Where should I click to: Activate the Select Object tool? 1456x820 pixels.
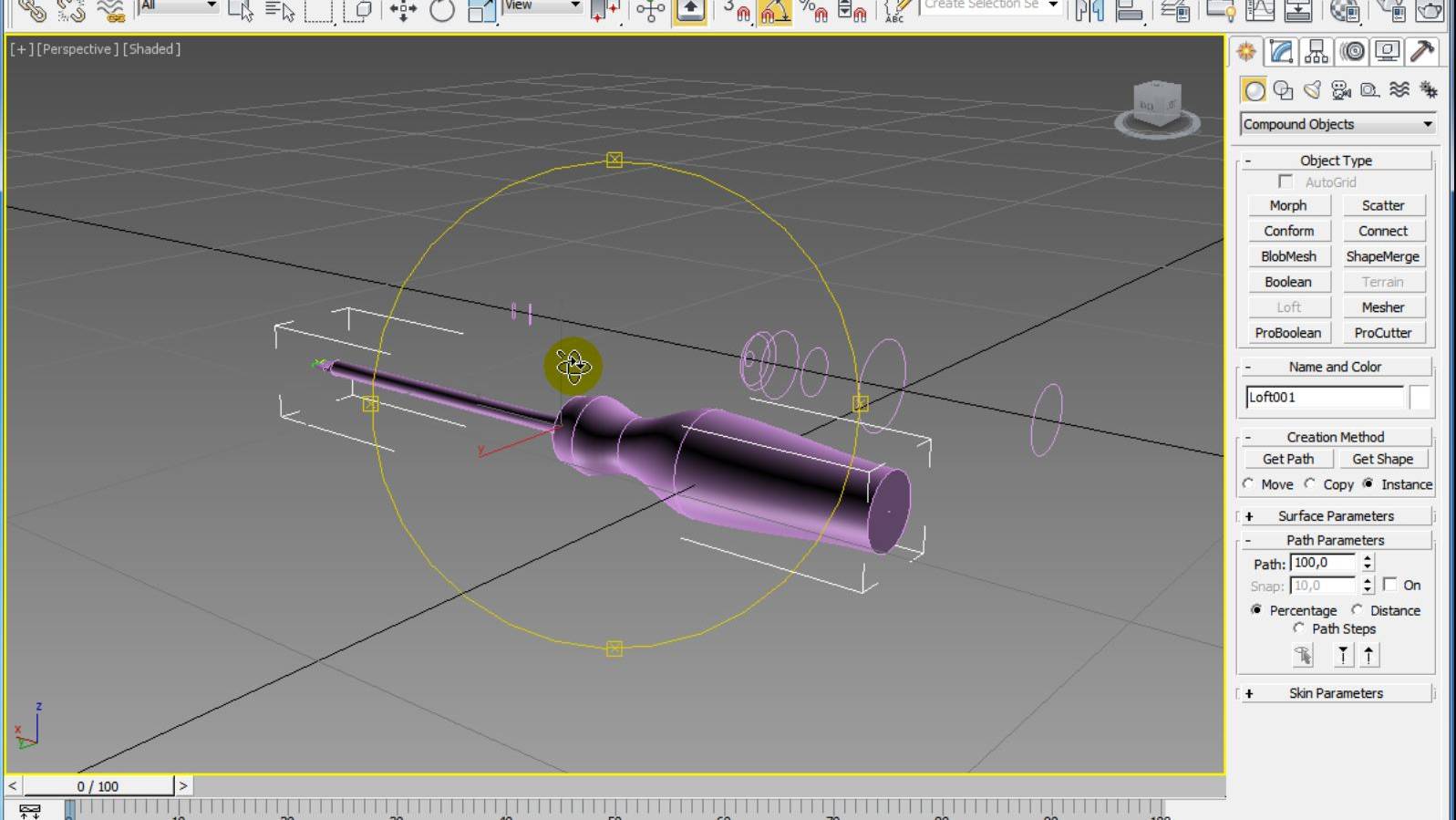pos(241,10)
